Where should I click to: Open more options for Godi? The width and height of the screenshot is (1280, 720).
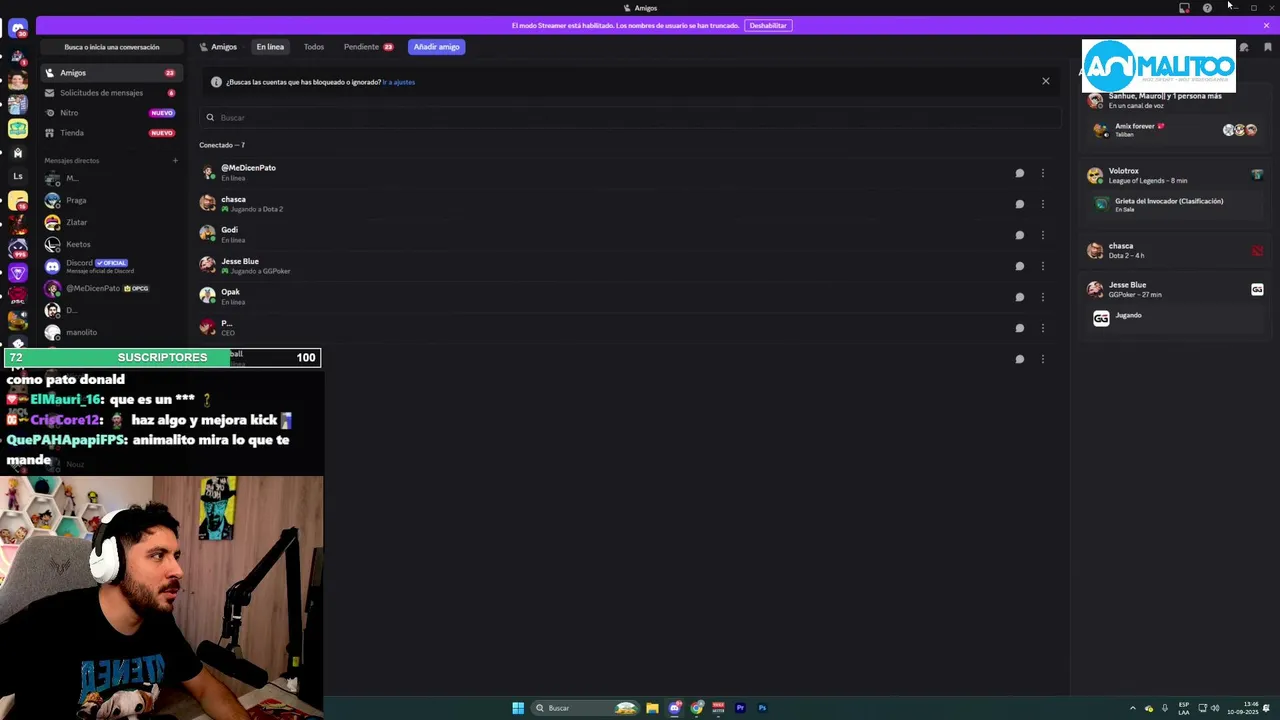click(1043, 235)
